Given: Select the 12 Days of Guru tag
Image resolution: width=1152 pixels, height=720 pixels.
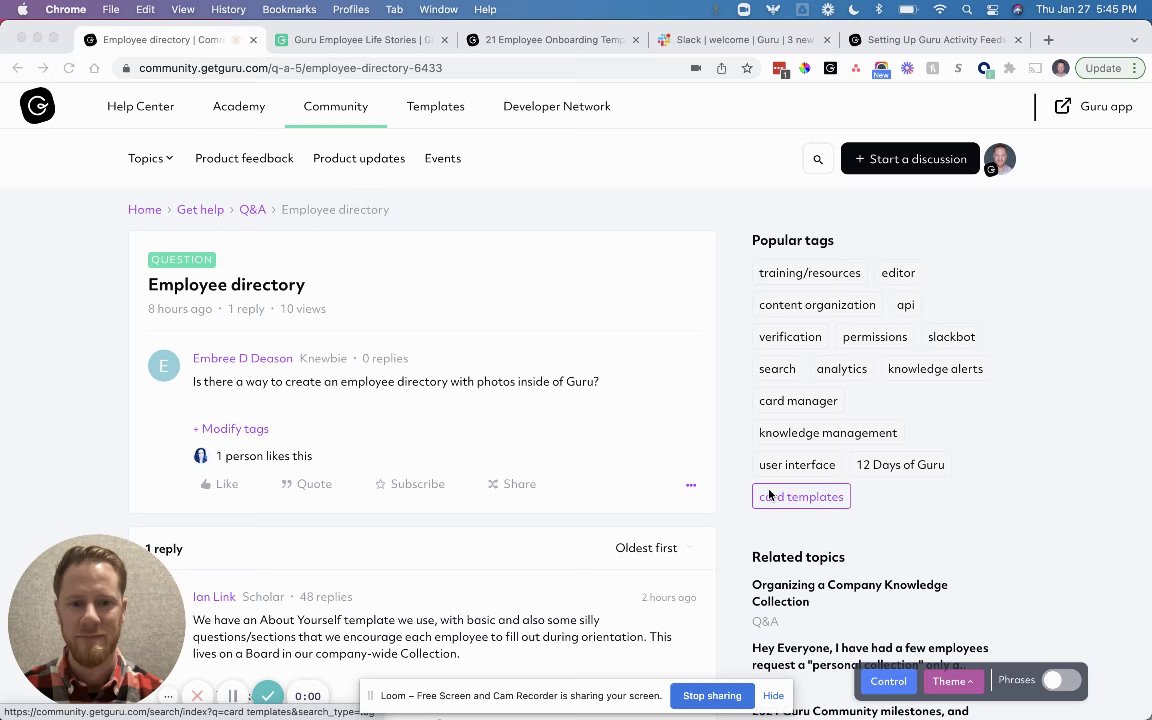Looking at the screenshot, I should [x=900, y=465].
